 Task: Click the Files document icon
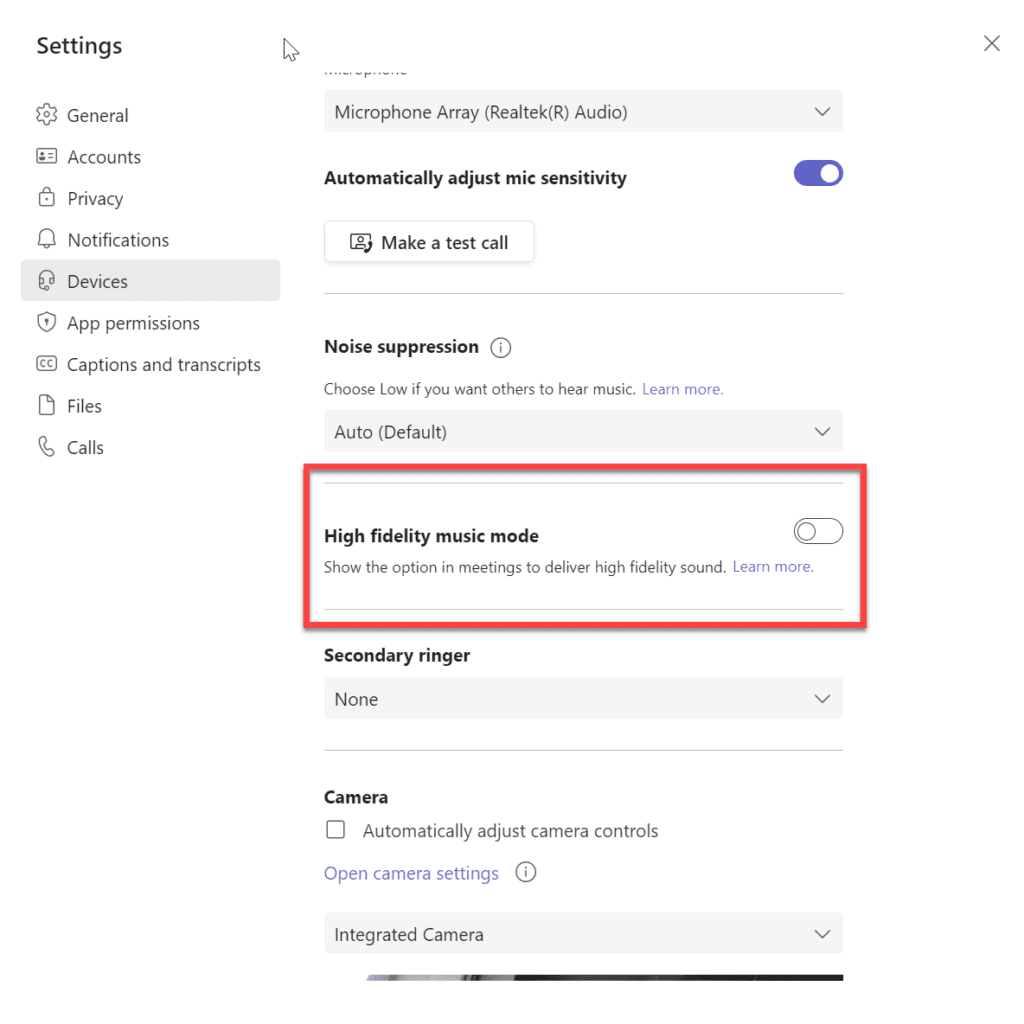point(46,405)
